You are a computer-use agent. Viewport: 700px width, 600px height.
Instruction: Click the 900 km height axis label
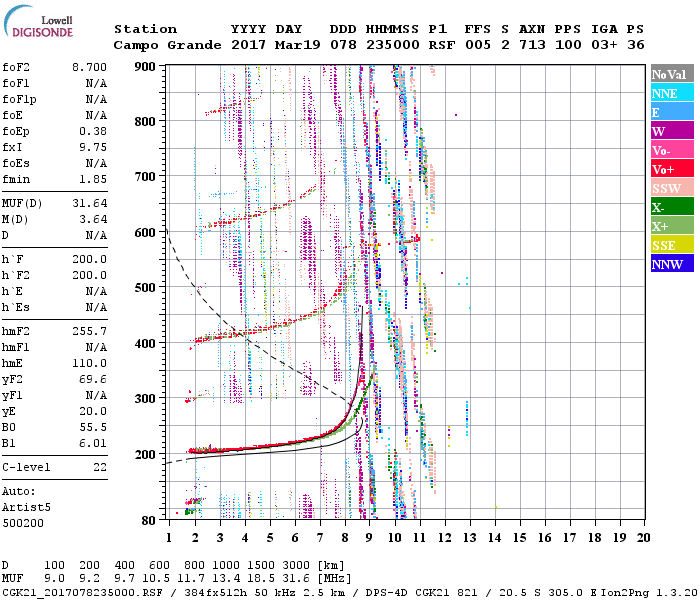pyautogui.click(x=145, y=67)
